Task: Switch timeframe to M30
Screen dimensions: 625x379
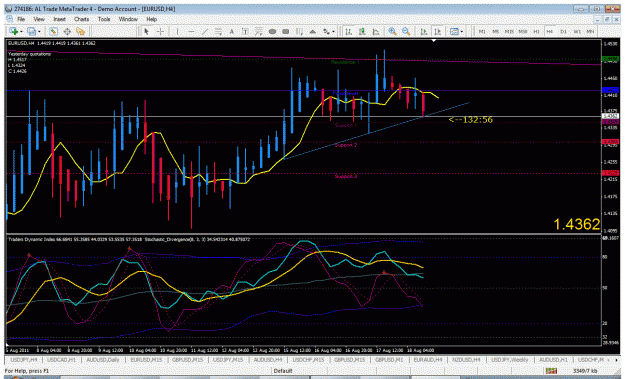Action: point(523,31)
